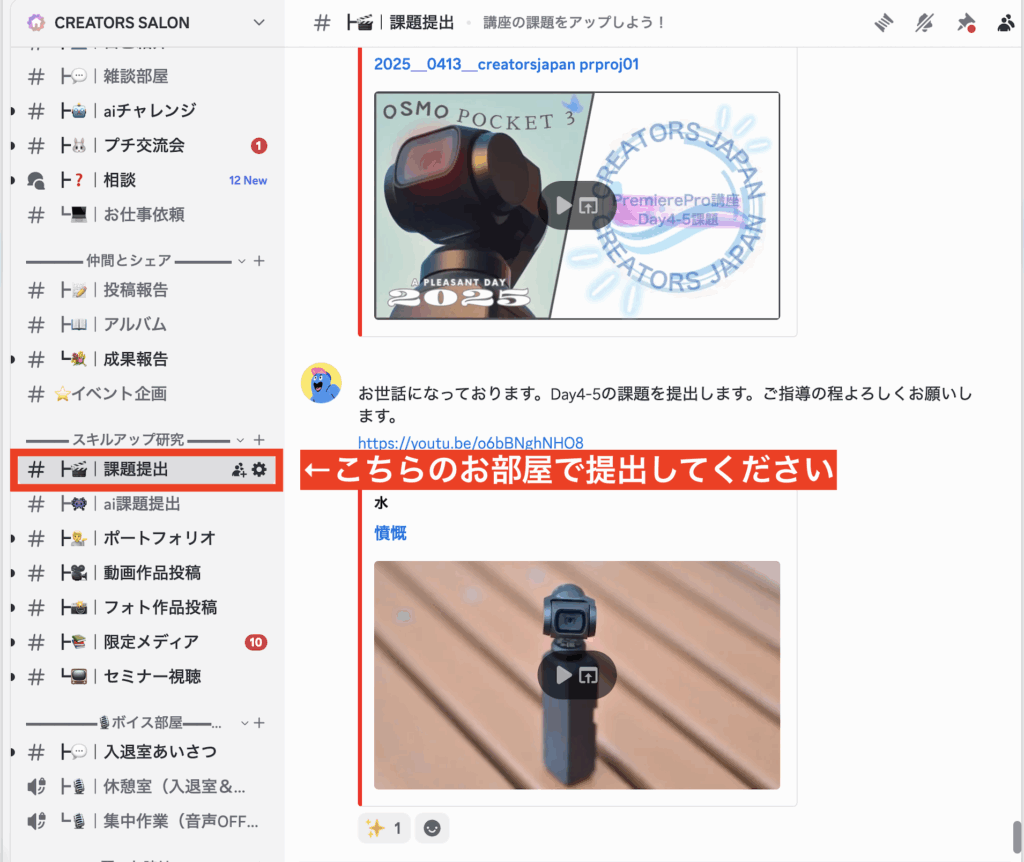Play the OSMO POCKET 3 video
1024x862 pixels.
[563, 206]
